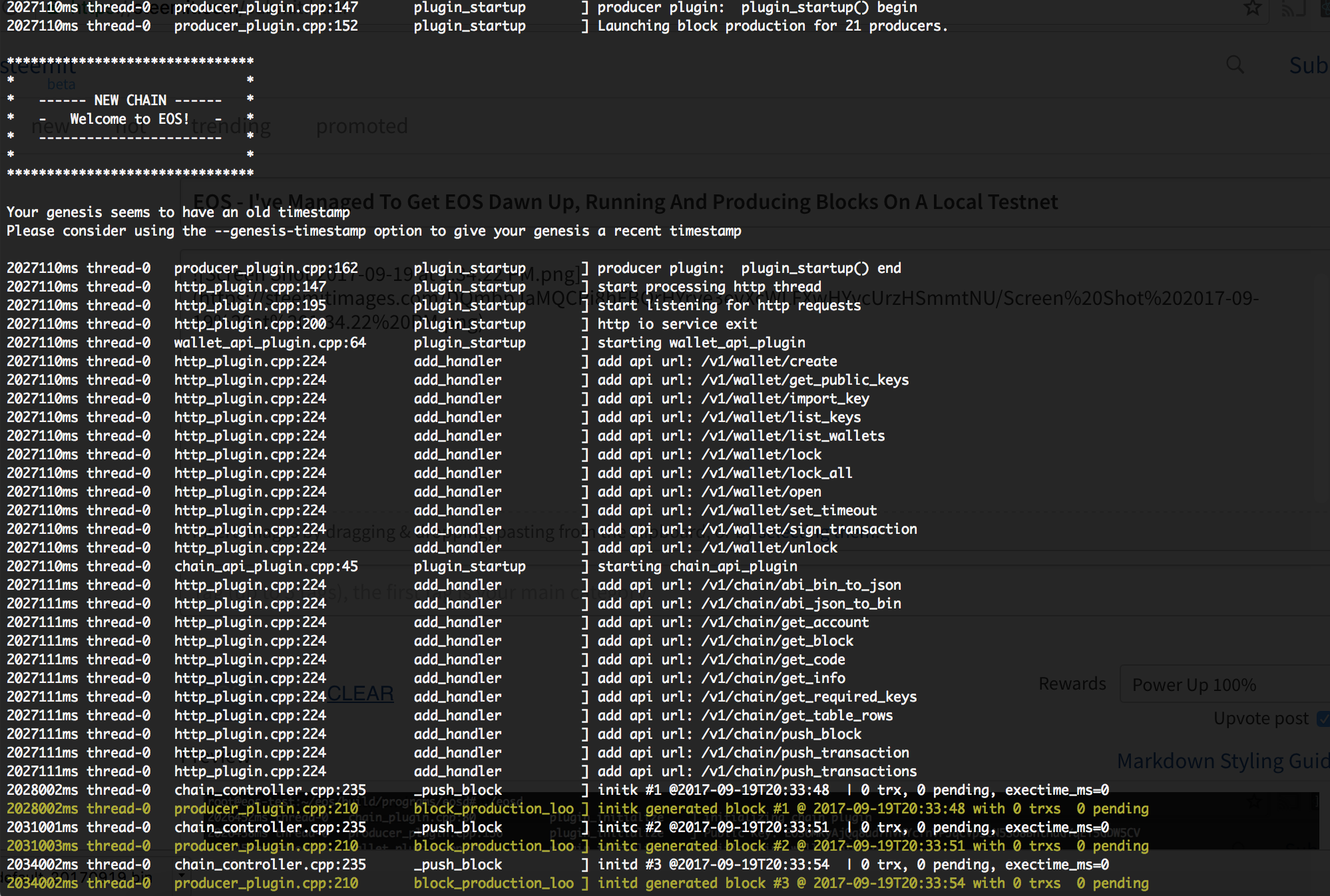Image resolution: width=1330 pixels, height=896 pixels.
Task: Open the Markdown Styling Guide link
Action: (x=1222, y=761)
